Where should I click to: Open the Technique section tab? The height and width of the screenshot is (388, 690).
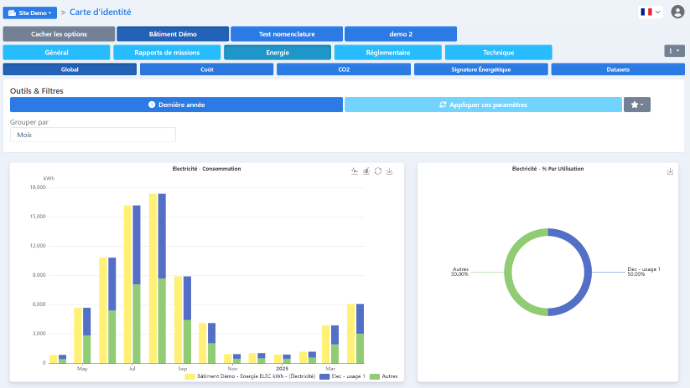coord(498,52)
